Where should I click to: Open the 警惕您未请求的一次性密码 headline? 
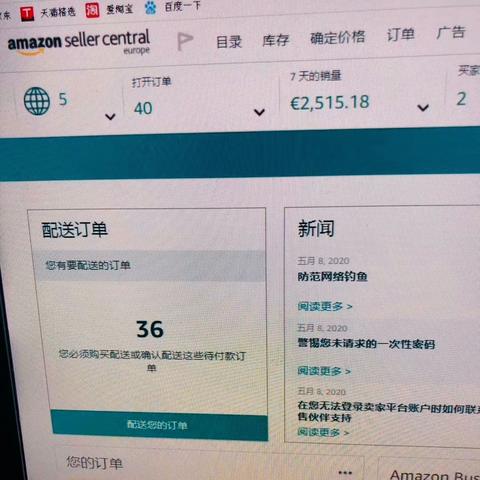(x=366, y=344)
